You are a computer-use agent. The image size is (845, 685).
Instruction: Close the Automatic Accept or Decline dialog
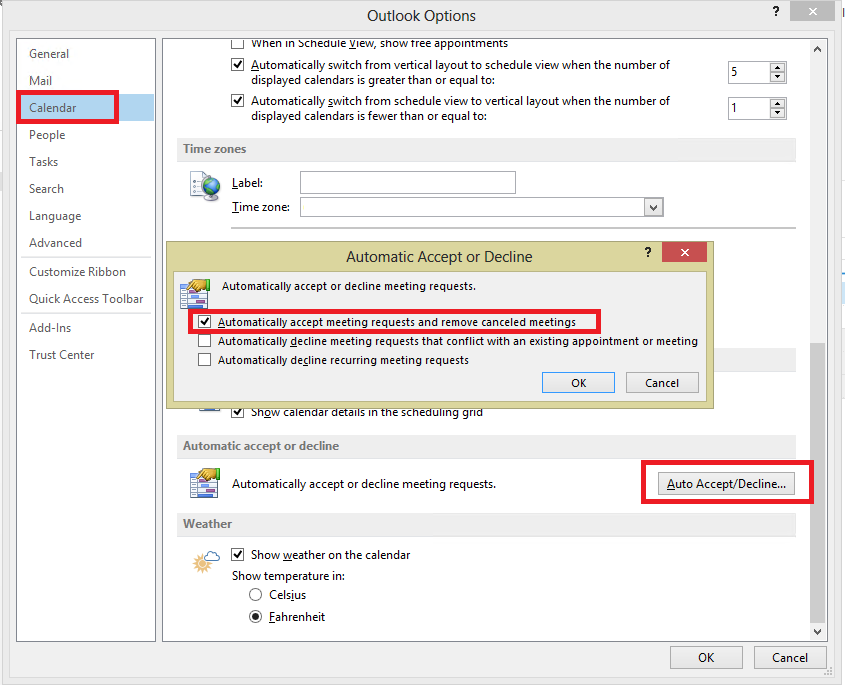(x=684, y=252)
